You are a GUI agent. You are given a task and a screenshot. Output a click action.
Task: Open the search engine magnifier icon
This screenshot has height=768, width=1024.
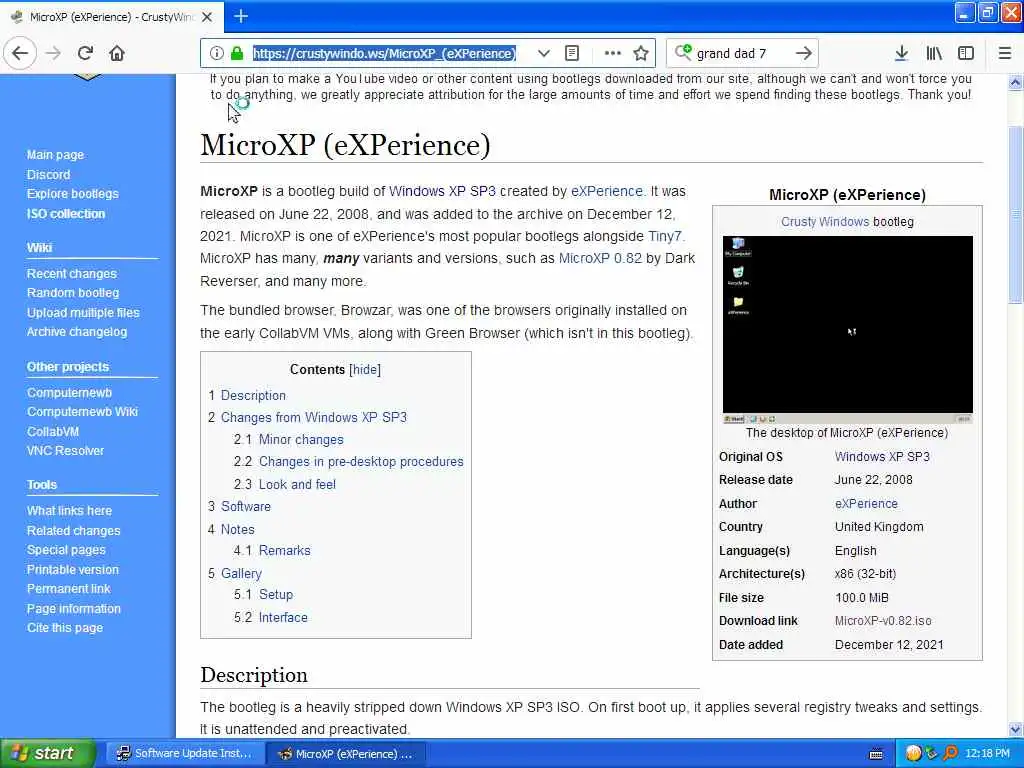tap(683, 52)
